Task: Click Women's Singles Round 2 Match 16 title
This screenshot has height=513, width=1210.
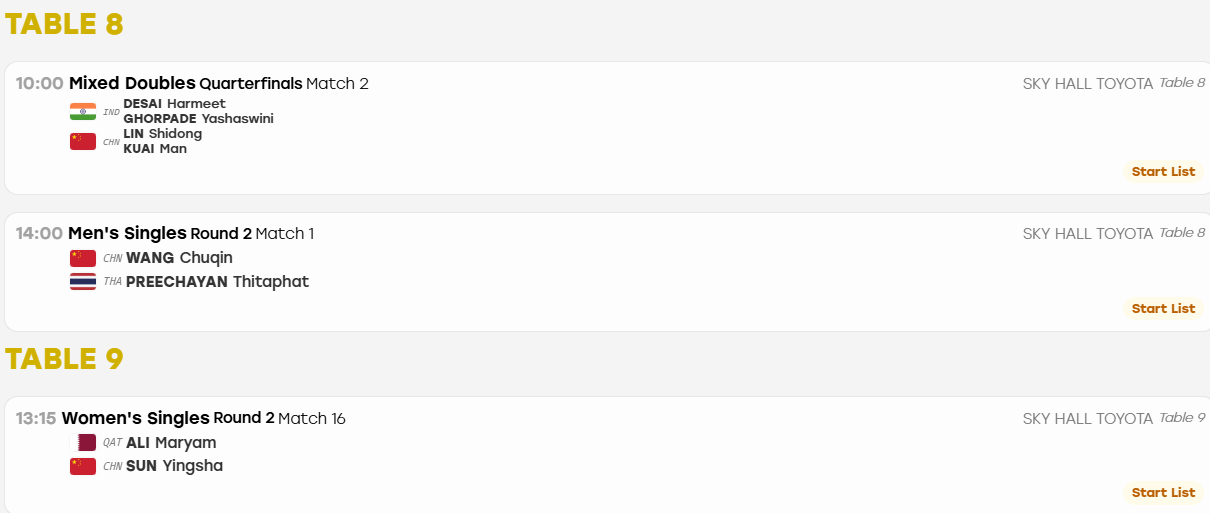Action: click(204, 418)
